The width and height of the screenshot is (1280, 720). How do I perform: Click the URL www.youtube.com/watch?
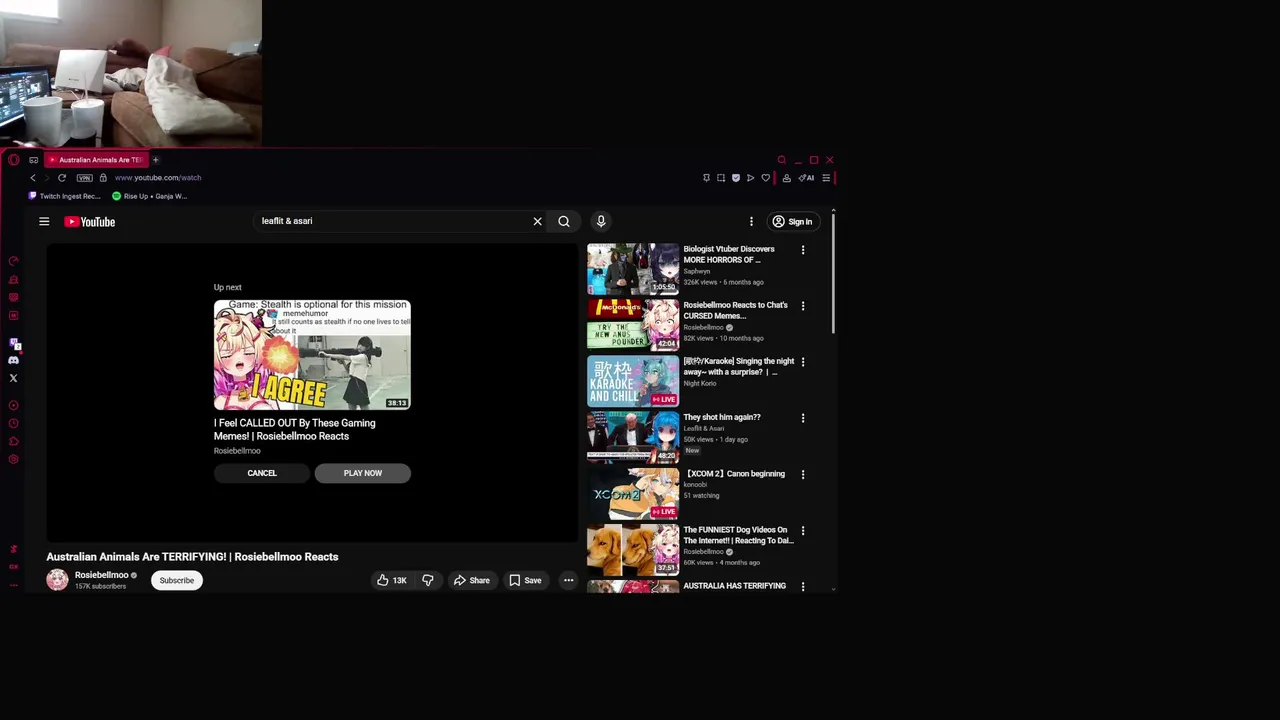point(158,178)
